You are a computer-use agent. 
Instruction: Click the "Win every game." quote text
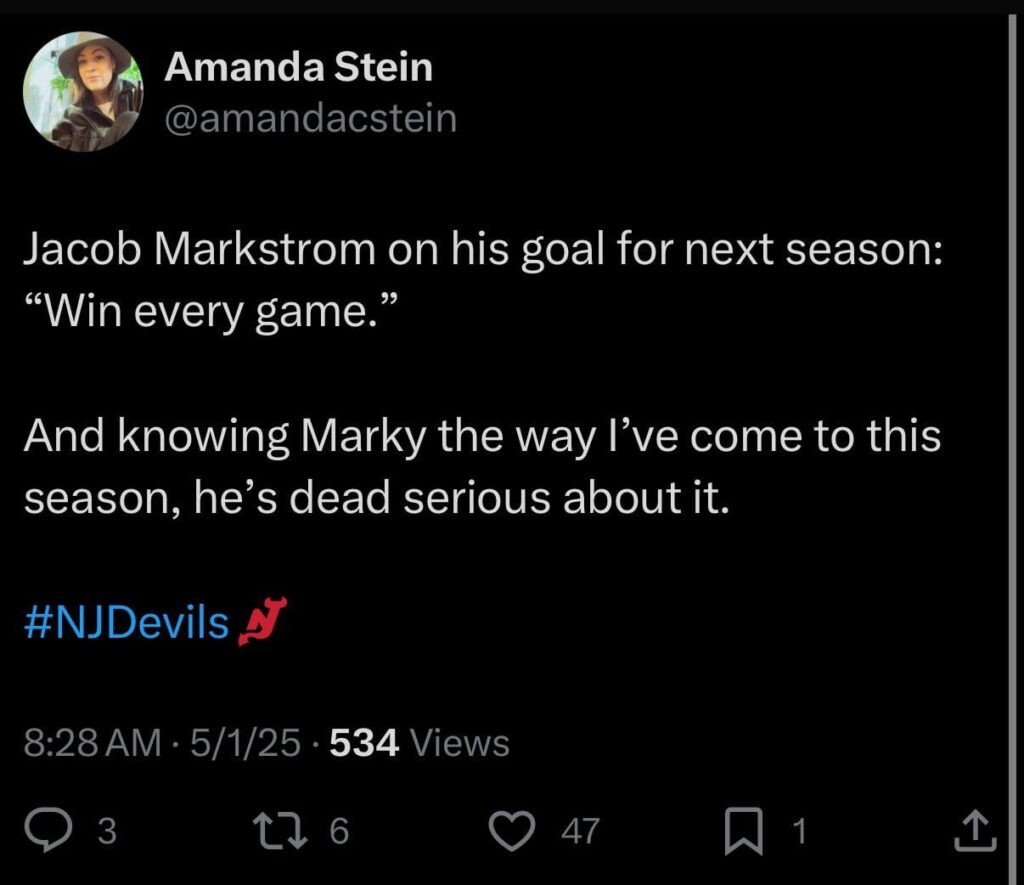tap(210, 312)
